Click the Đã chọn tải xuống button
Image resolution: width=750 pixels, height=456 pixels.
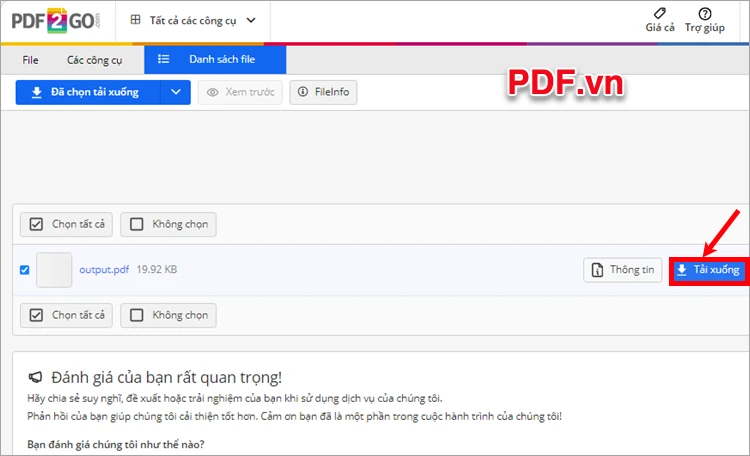click(x=88, y=92)
